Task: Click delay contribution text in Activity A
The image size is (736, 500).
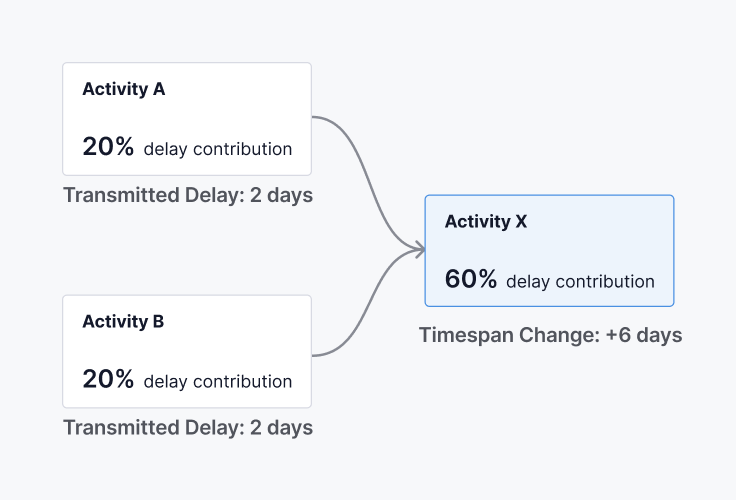Action: [x=218, y=149]
